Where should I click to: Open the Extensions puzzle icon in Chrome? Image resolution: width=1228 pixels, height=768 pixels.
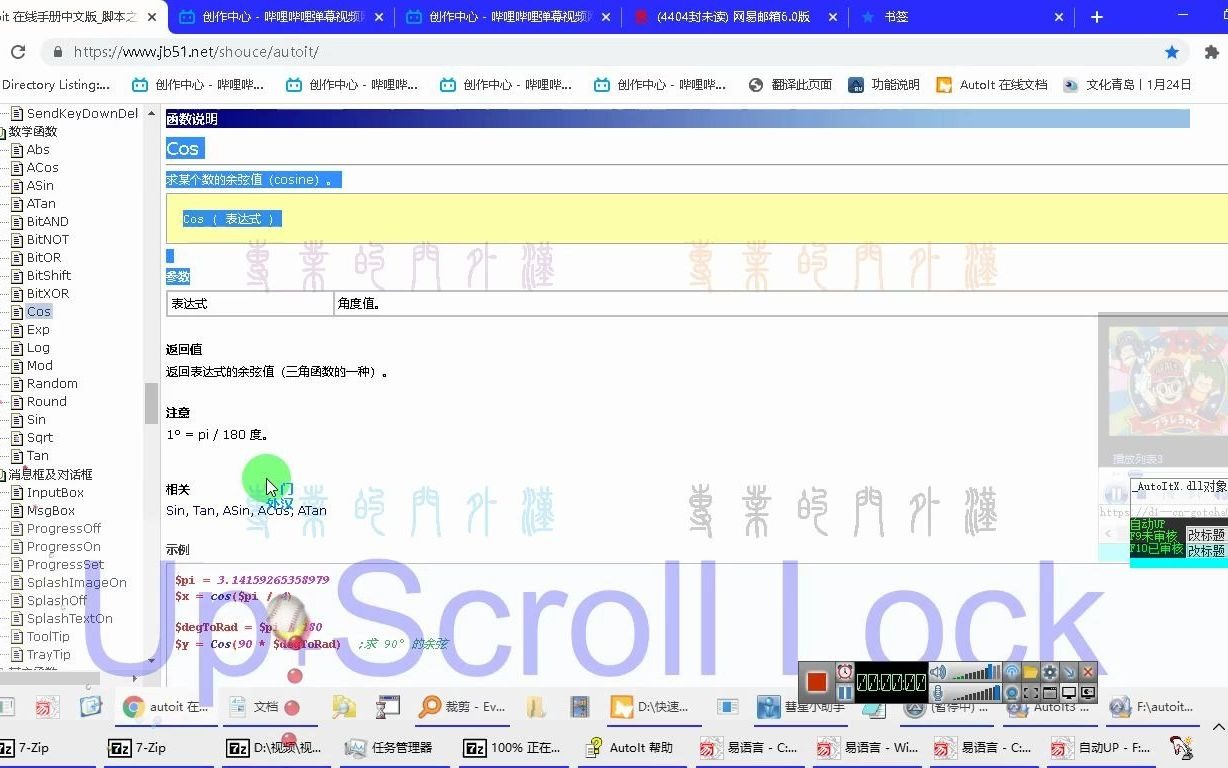pyautogui.click(x=1213, y=52)
